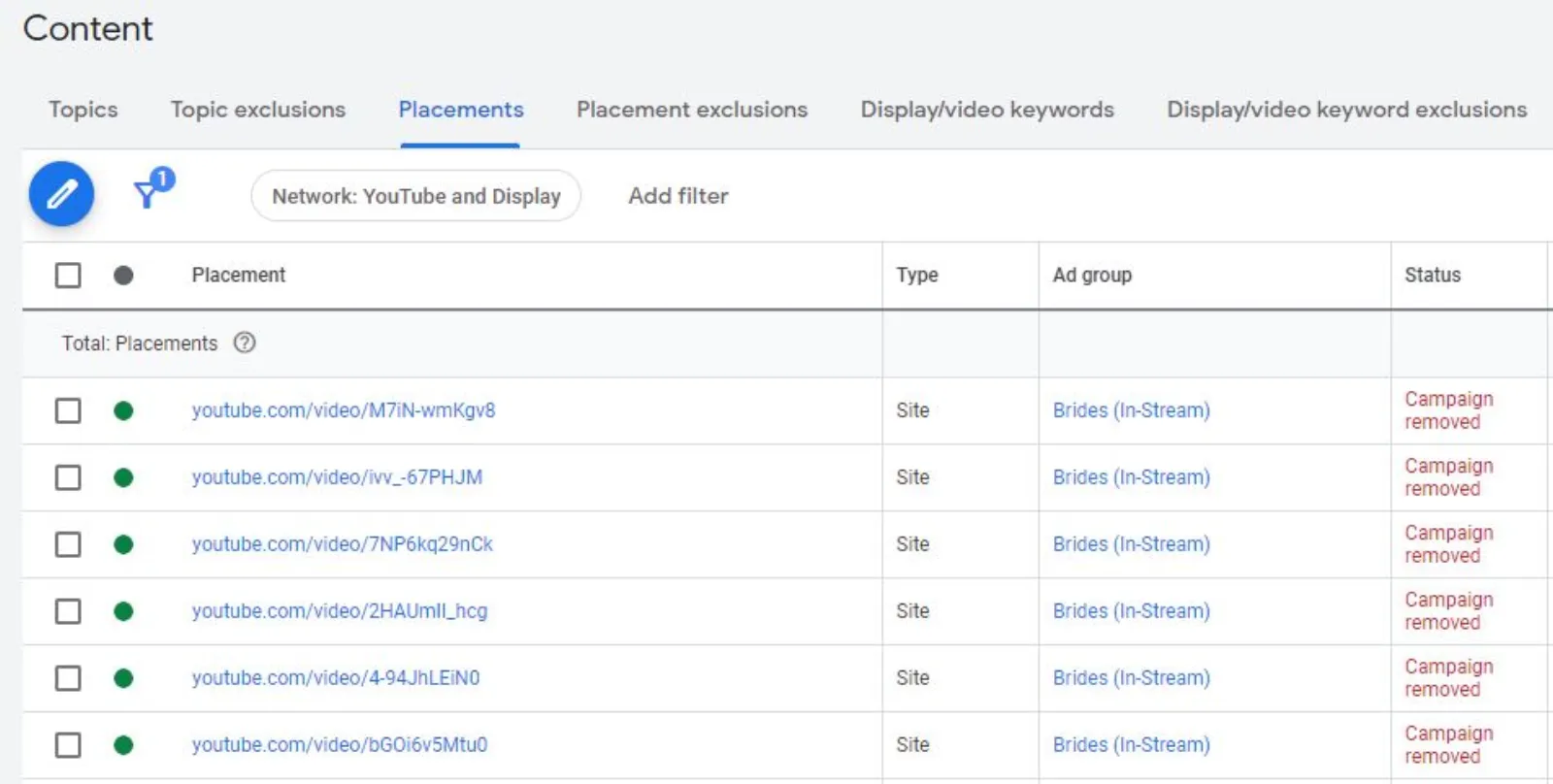Select checkbox for youtube.com/video/M7iN-wmKgv8 row
1553x784 pixels.
click(x=68, y=410)
